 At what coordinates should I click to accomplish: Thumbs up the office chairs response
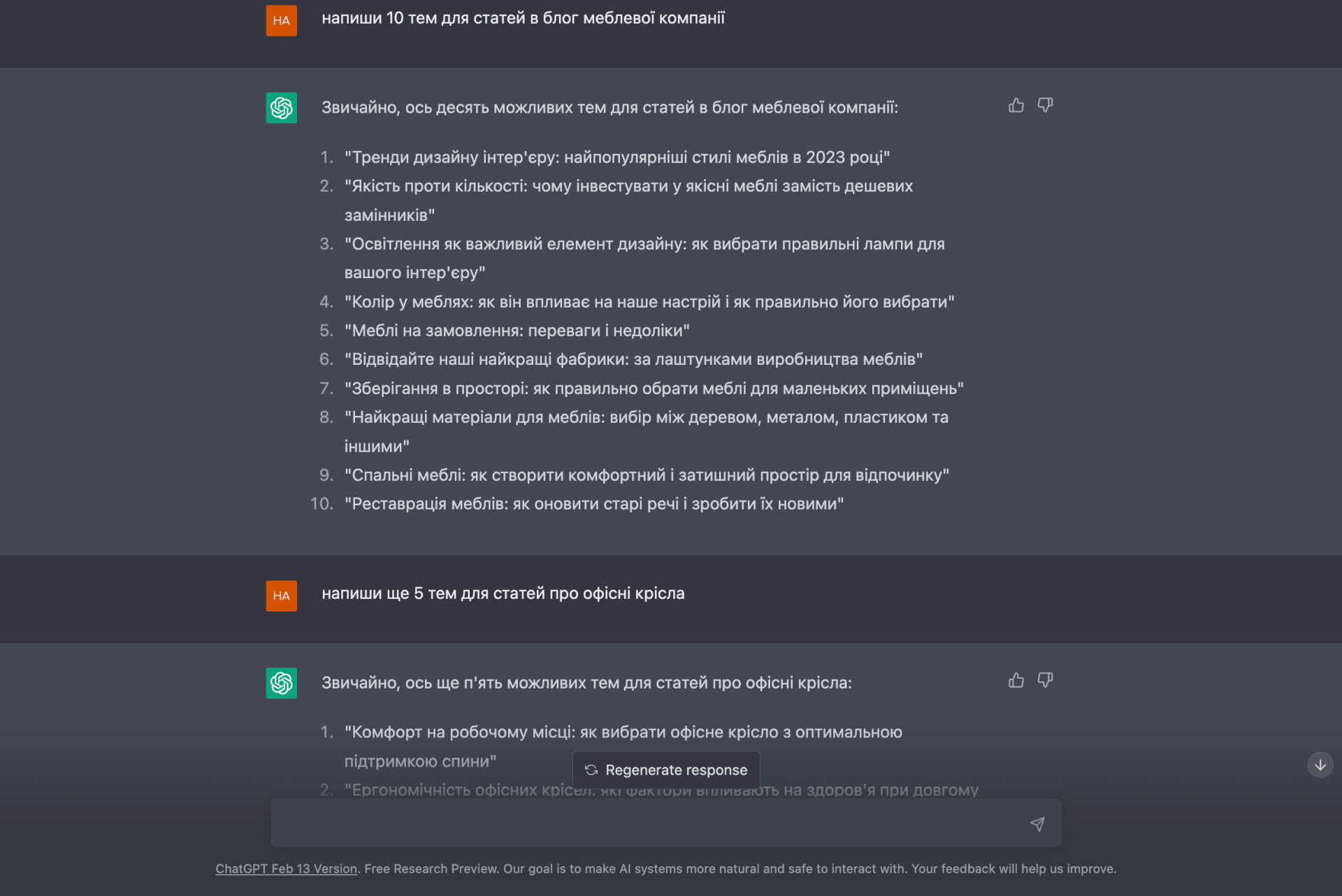pyautogui.click(x=1016, y=681)
